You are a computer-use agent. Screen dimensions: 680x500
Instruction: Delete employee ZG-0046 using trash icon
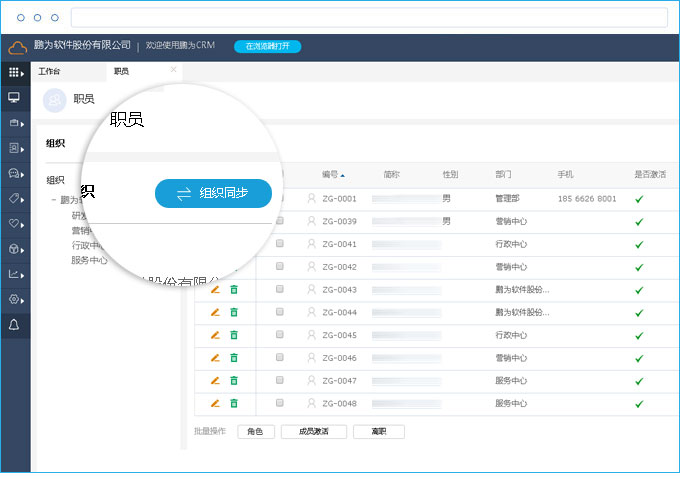pos(234,358)
